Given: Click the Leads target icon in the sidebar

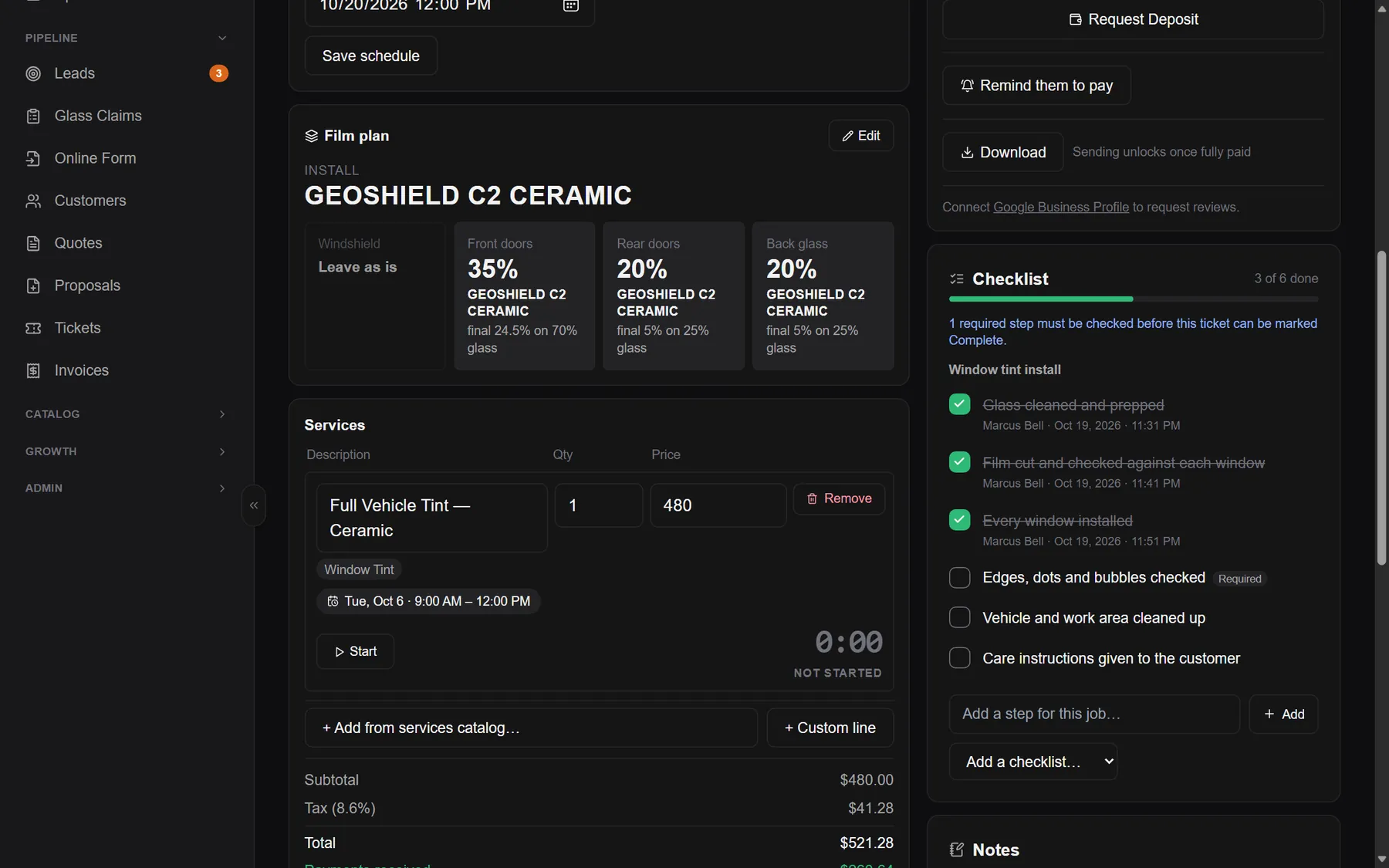Looking at the screenshot, I should 33,73.
